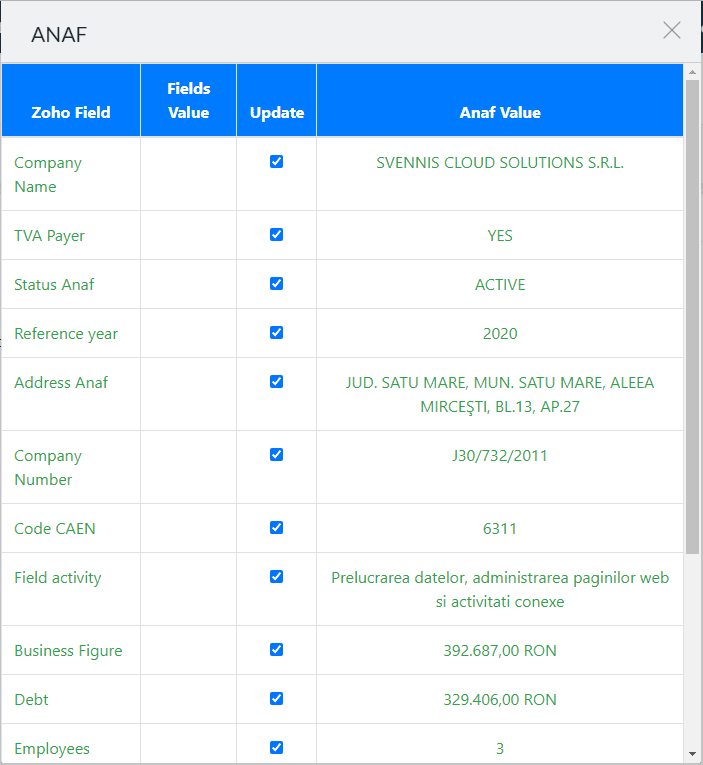Disable the Status Anaf update checkbox
The width and height of the screenshot is (703, 765).
tap(277, 284)
